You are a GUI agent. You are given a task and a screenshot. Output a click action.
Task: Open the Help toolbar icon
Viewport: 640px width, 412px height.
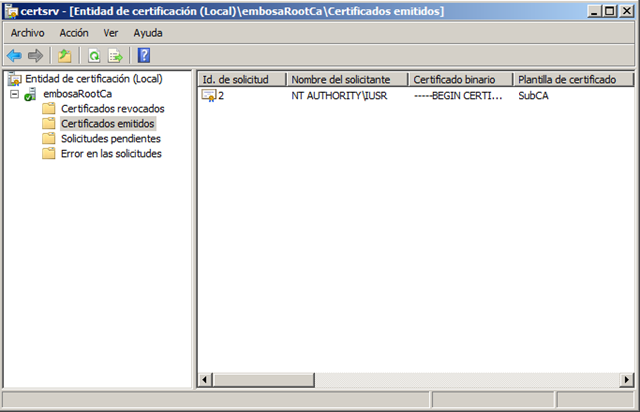click(x=144, y=56)
